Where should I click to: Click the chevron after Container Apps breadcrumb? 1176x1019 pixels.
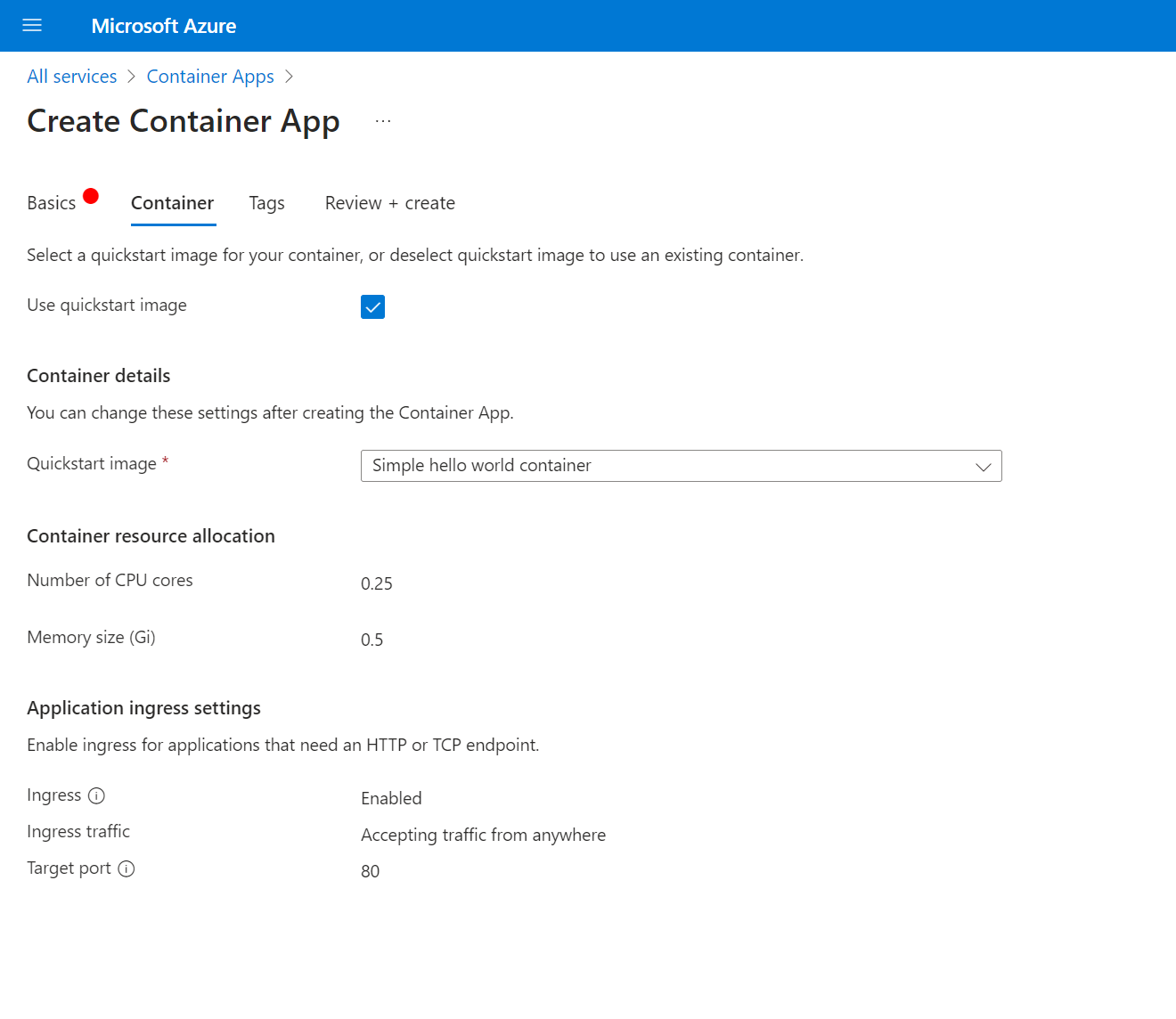289,77
